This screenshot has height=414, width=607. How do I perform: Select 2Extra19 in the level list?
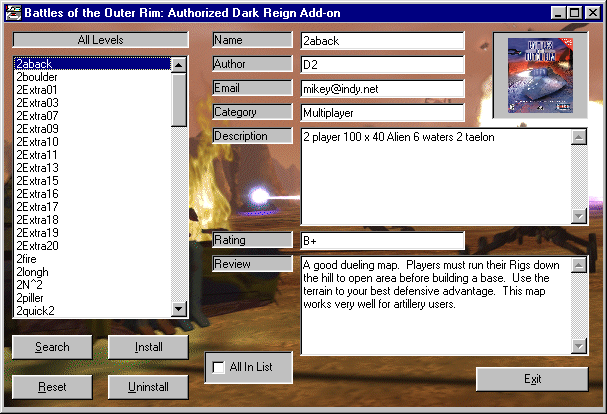point(93,233)
